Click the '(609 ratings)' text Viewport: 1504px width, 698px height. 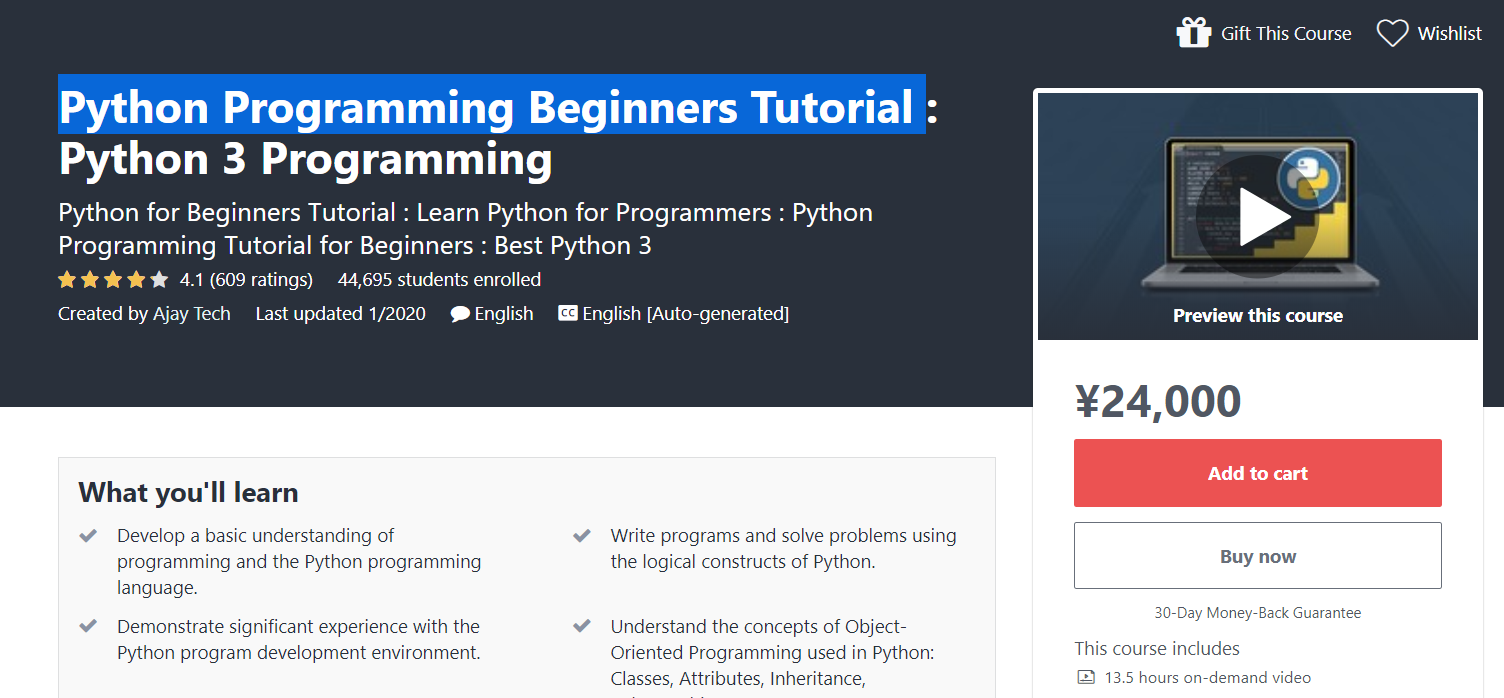click(x=261, y=280)
